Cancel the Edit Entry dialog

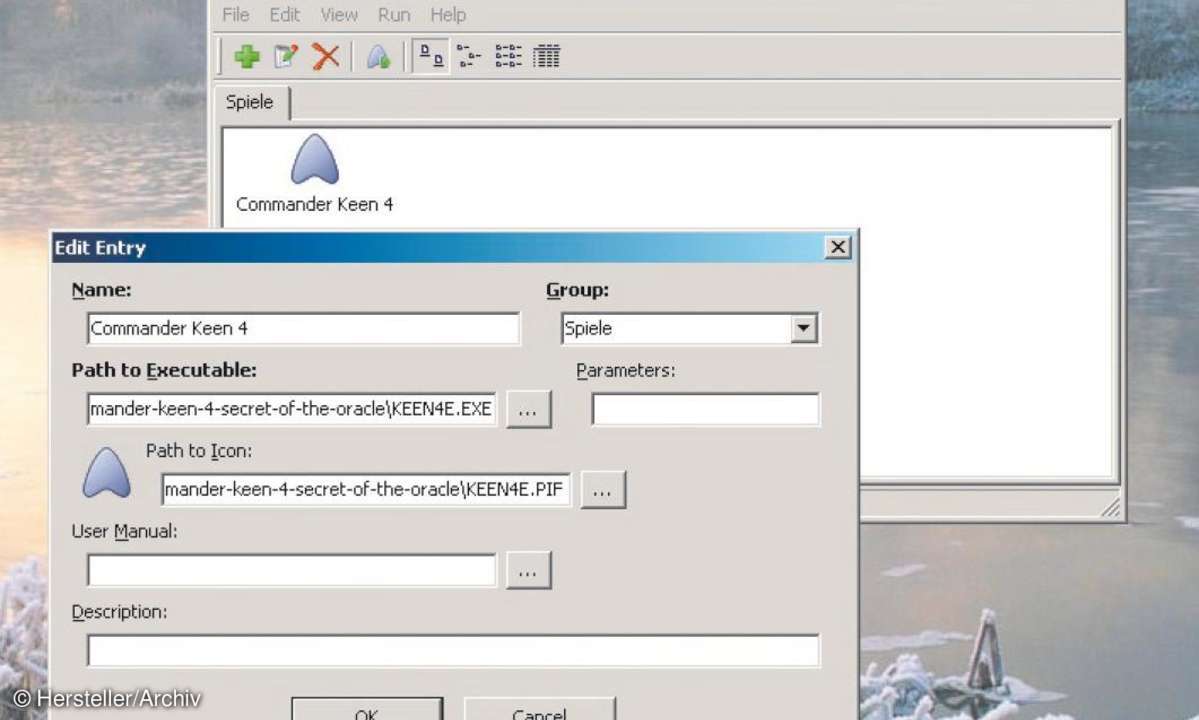539,709
